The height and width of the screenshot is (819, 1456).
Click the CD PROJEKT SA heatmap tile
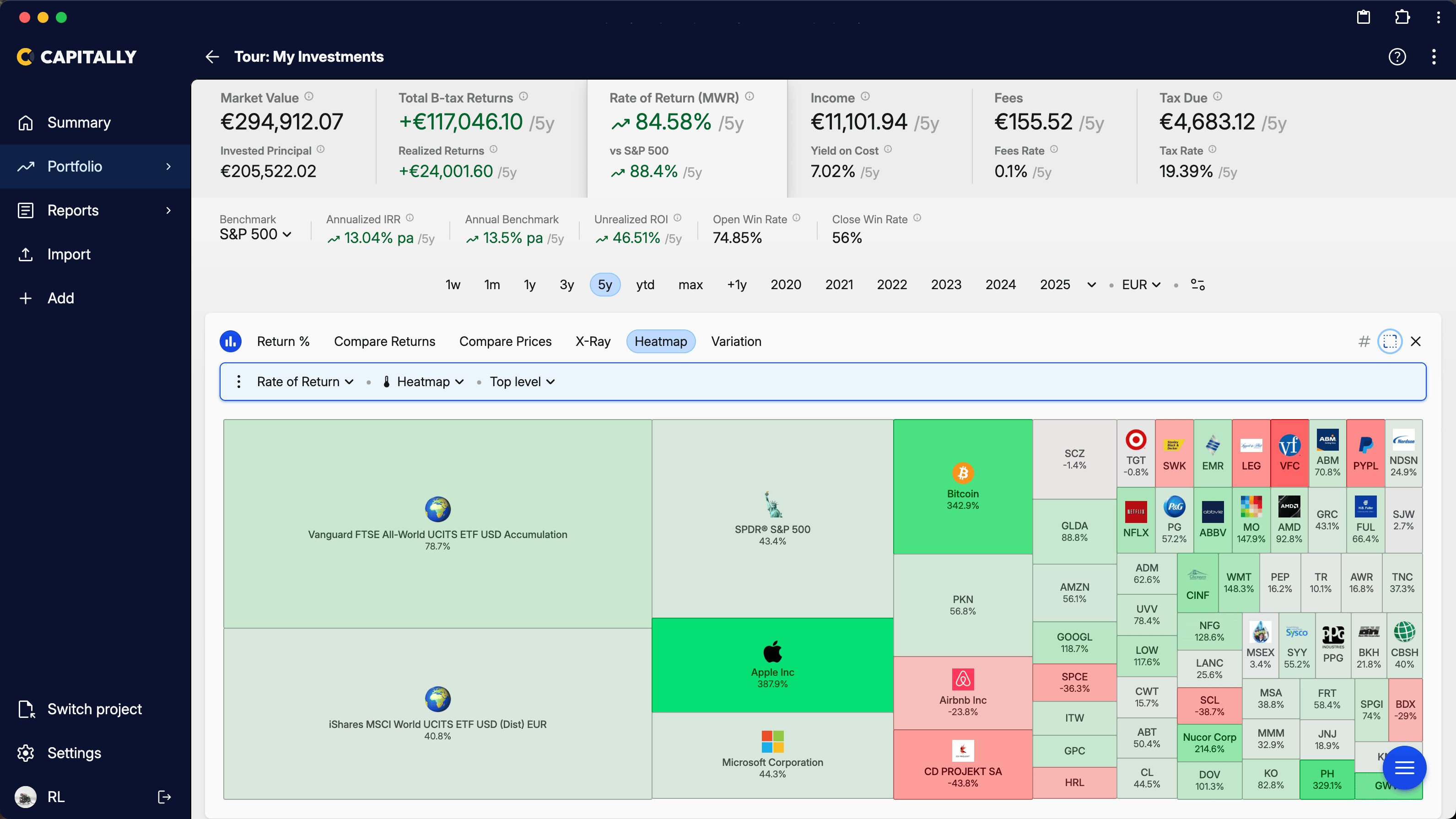pyautogui.click(x=963, y=764)
